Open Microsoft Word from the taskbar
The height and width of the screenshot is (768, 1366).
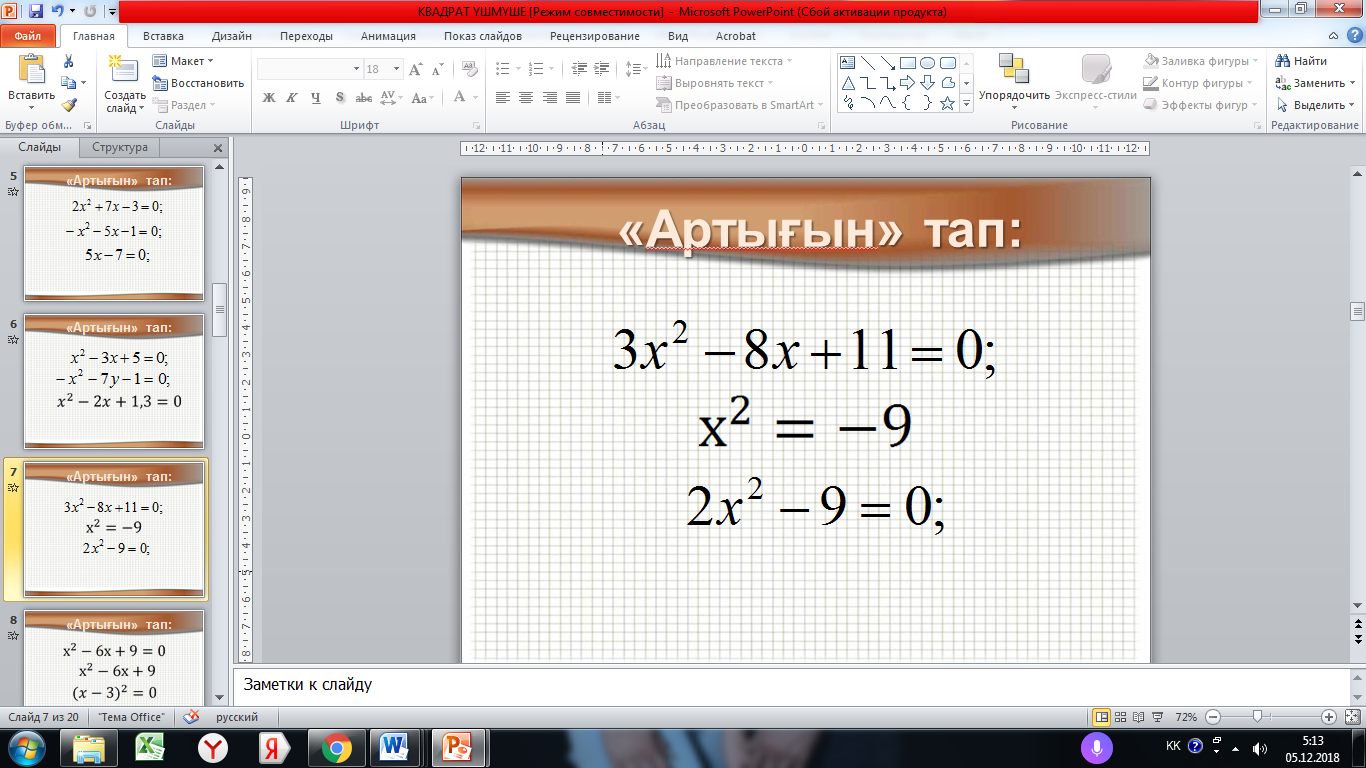pyautogui.click(x=395, y=747)
